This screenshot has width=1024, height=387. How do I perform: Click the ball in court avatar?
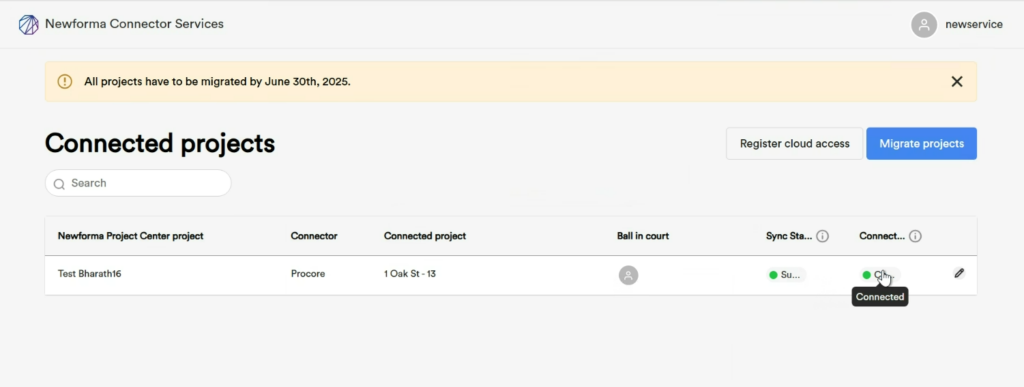coord(628,275)
